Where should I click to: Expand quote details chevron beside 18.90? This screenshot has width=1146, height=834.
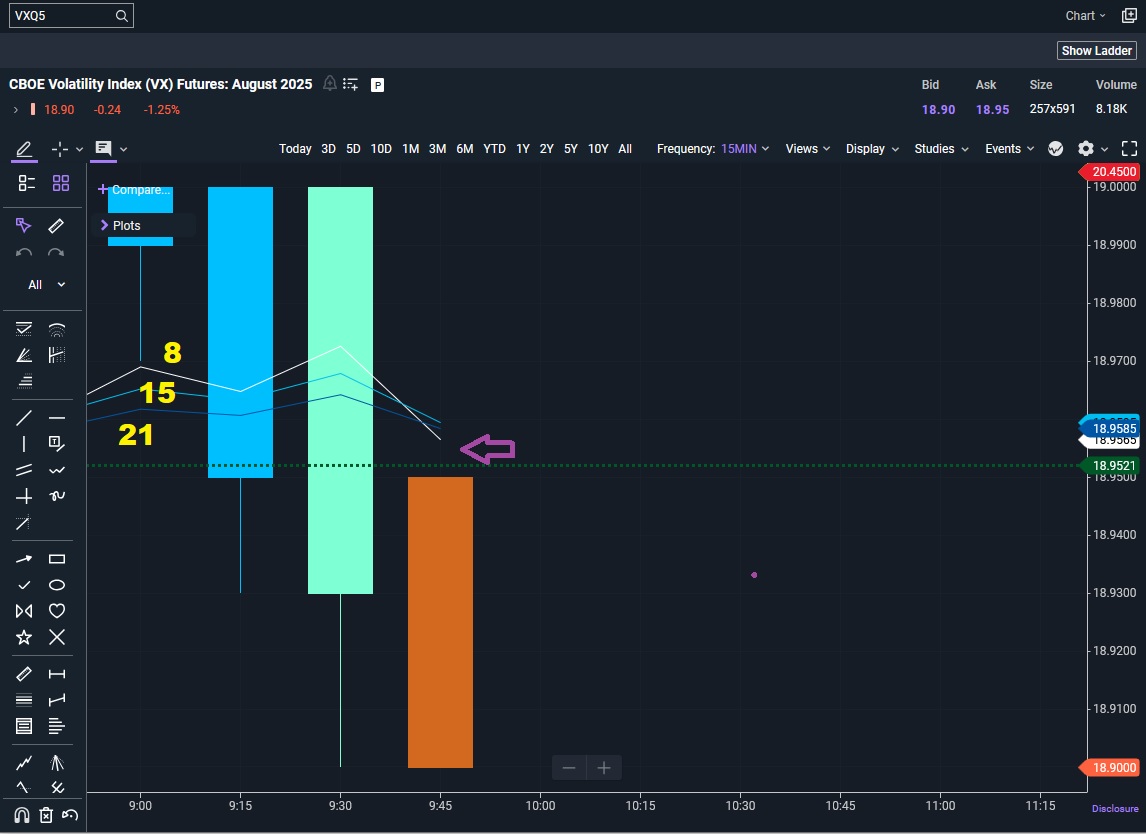point(15,110)
